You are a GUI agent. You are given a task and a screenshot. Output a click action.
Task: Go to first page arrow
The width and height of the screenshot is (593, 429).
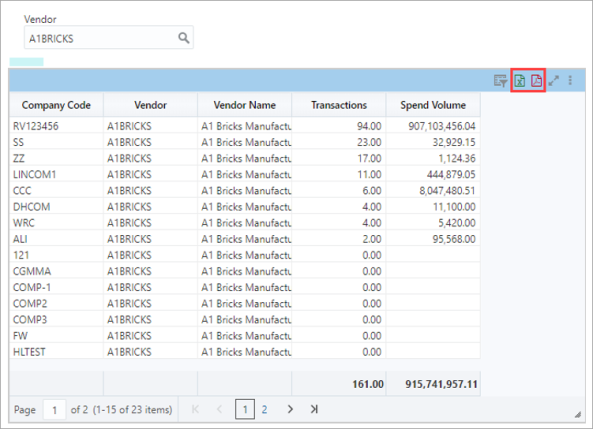coord(195,409)
